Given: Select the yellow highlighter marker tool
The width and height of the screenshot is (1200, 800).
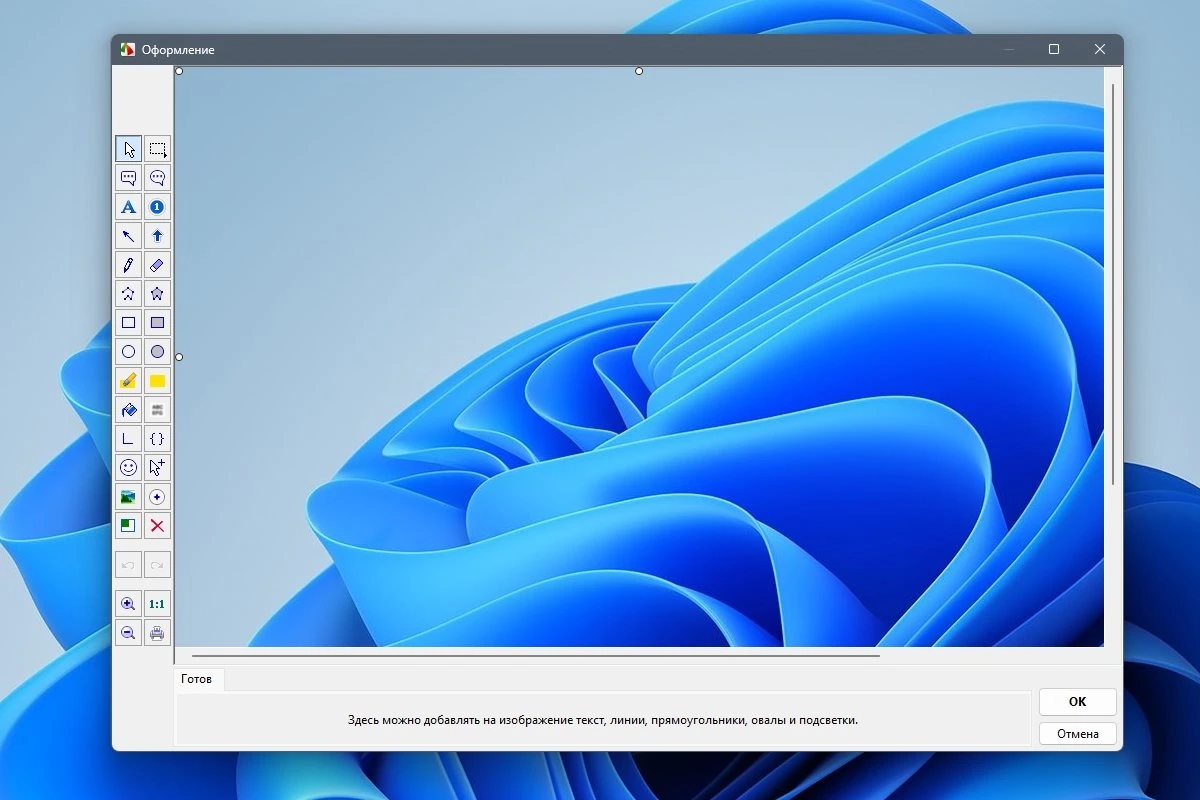Looking at the screenshot, I should click(x=128, y=381).
